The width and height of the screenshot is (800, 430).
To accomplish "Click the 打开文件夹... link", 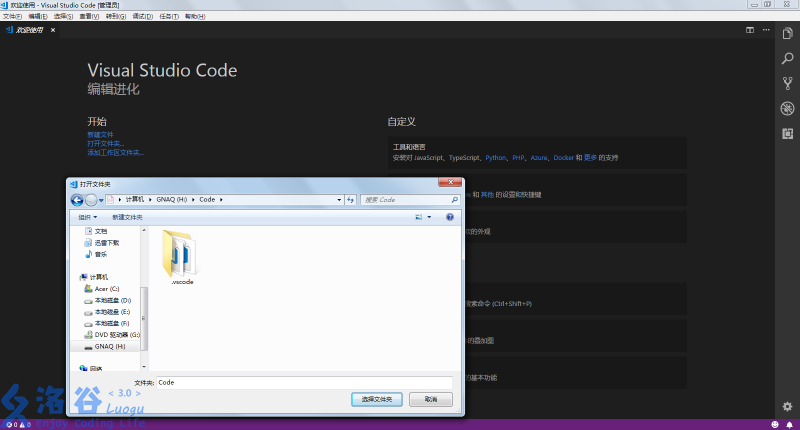I will click(x=106, y=144).
